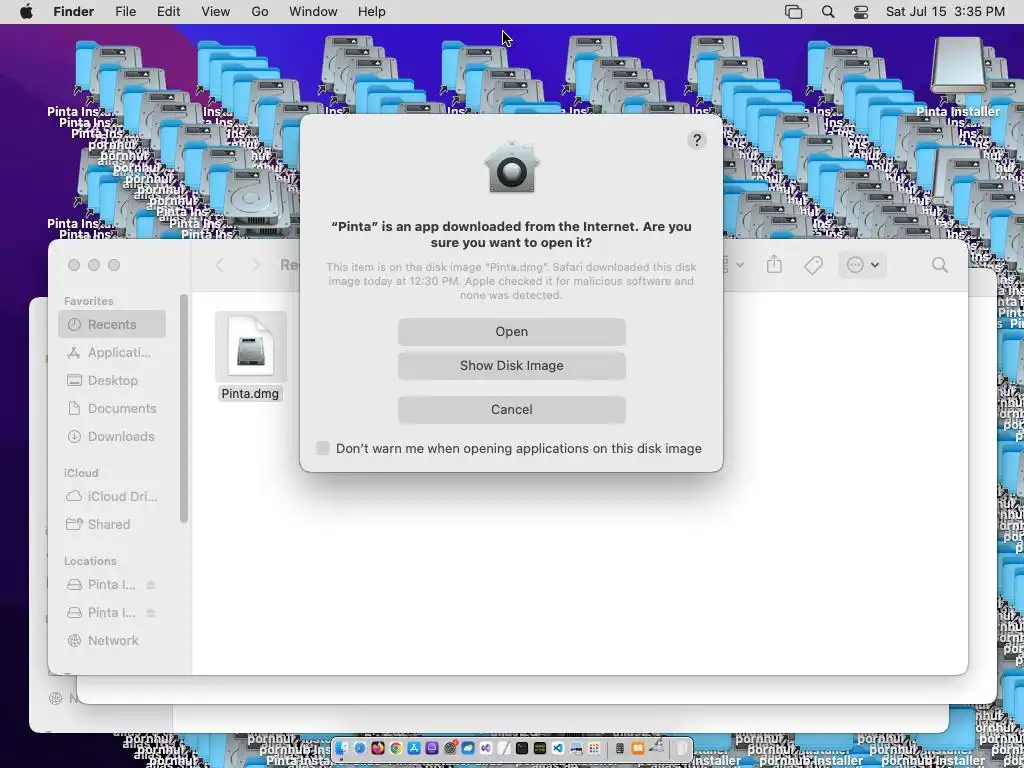
Task: Open the Edit menu
Action: click(168, 12)
